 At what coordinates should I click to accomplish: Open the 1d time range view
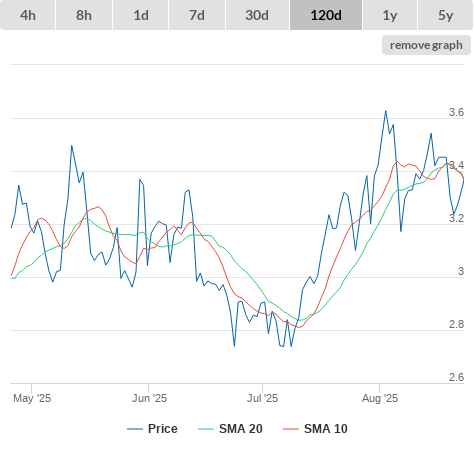(141, 15)
